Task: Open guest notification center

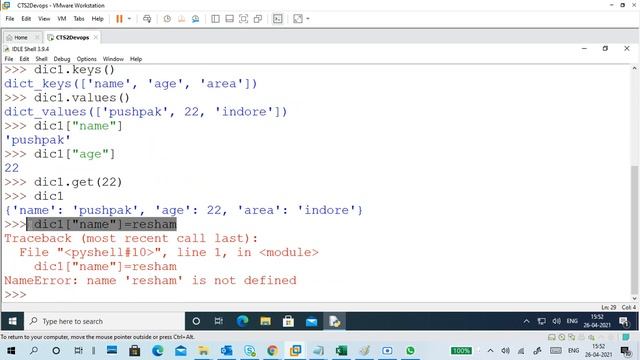Action: point(624,321)
